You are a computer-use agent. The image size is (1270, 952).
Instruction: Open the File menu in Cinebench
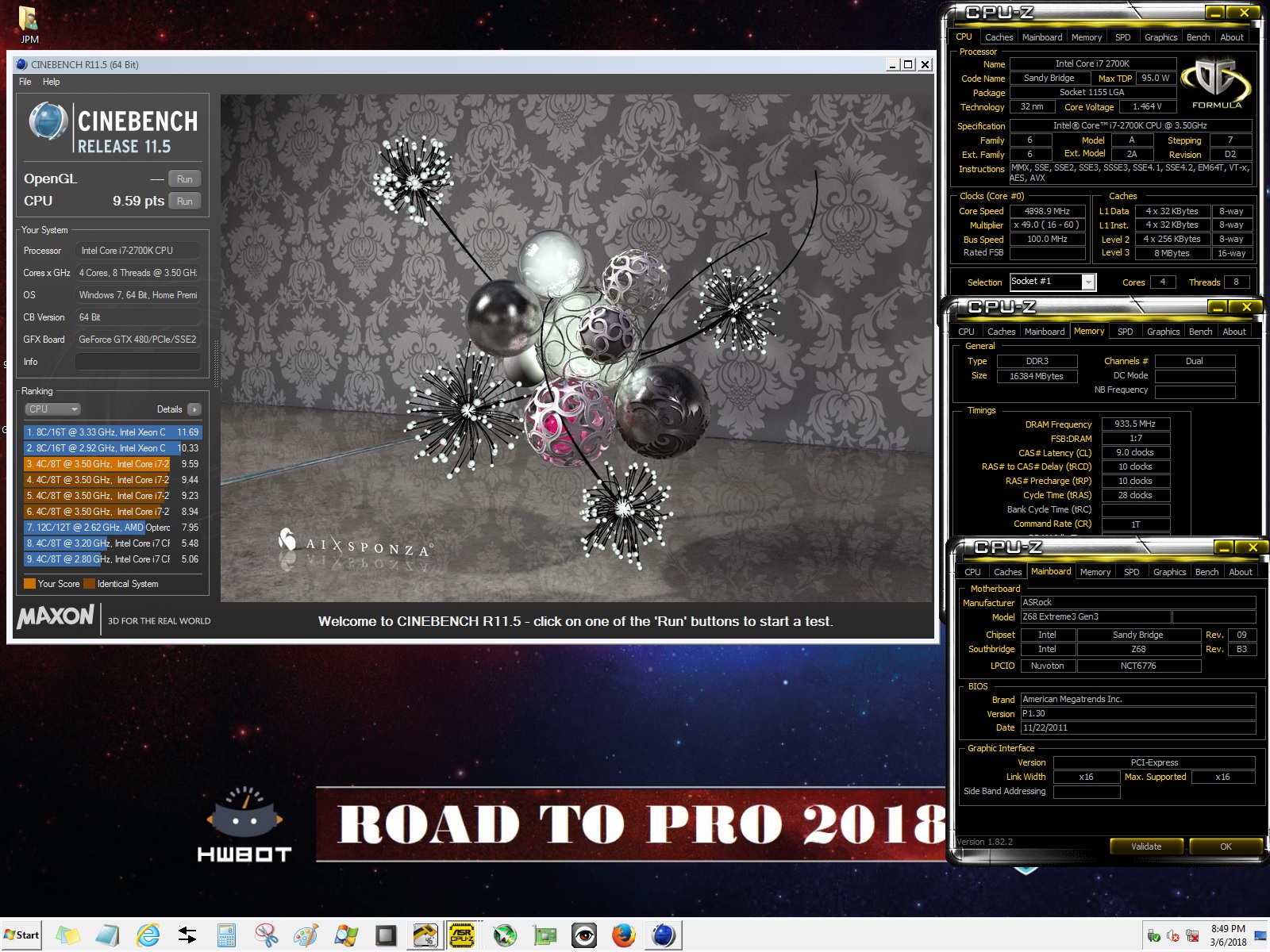25,82
